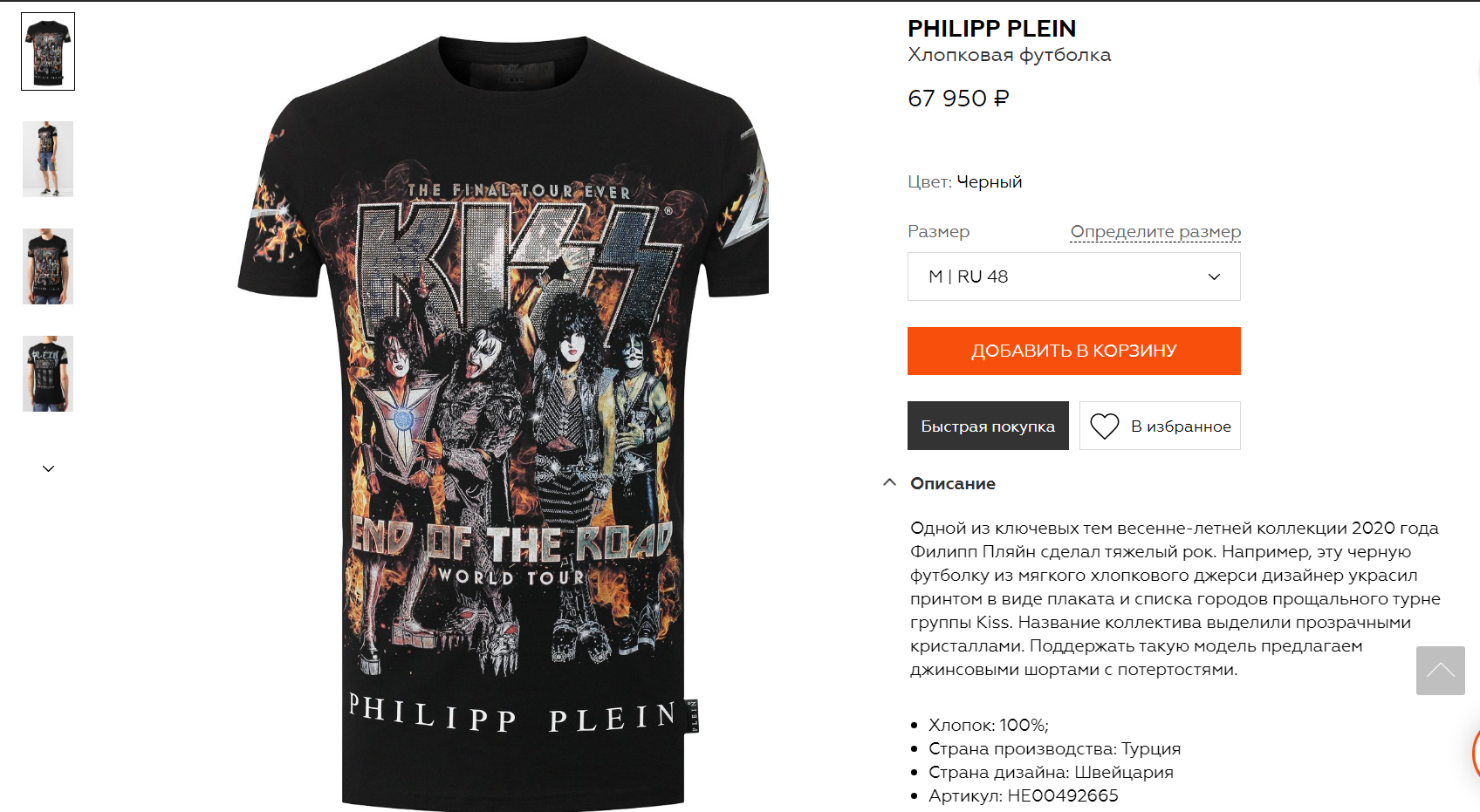Click the Быстрая покупка button
Image resolution: width=1480 pixels, height=812 pixels.
click(x=988, y=426)
